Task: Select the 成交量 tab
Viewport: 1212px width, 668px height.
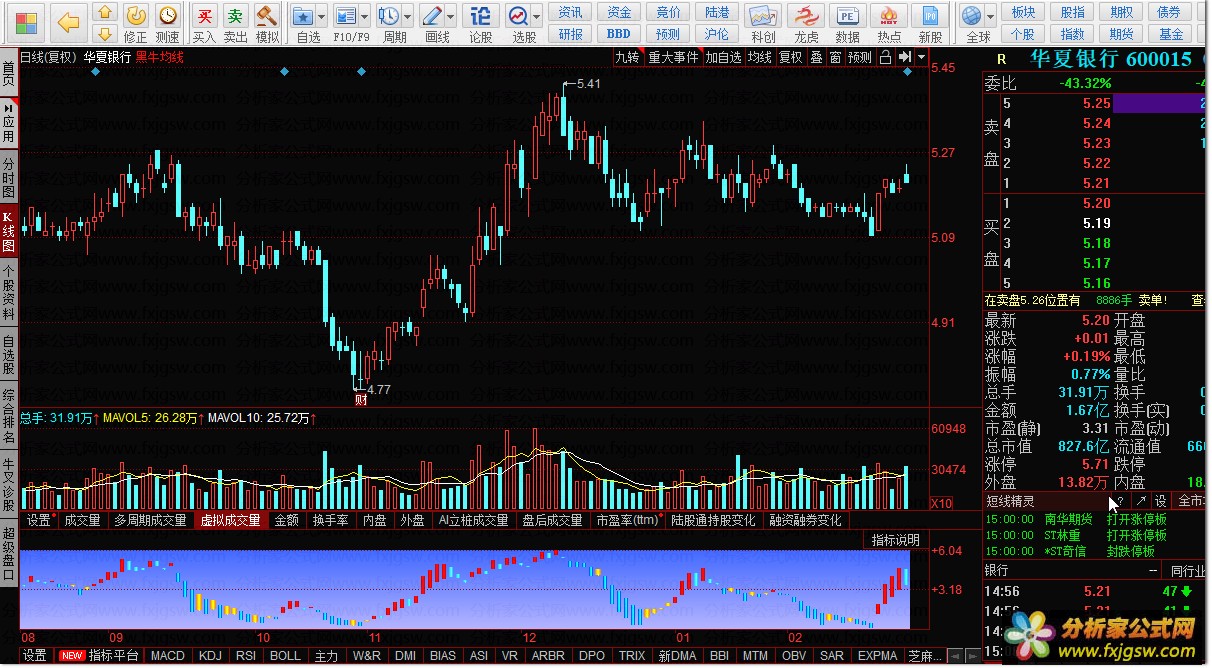Action: tap(82, 520)
